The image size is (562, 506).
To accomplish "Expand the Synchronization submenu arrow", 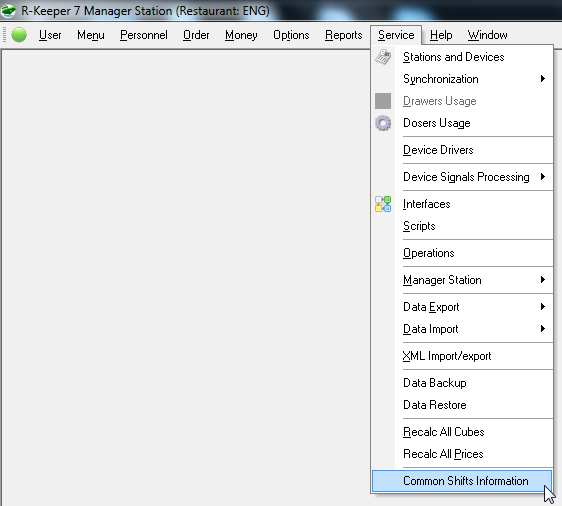I will (x=543, y=78).
